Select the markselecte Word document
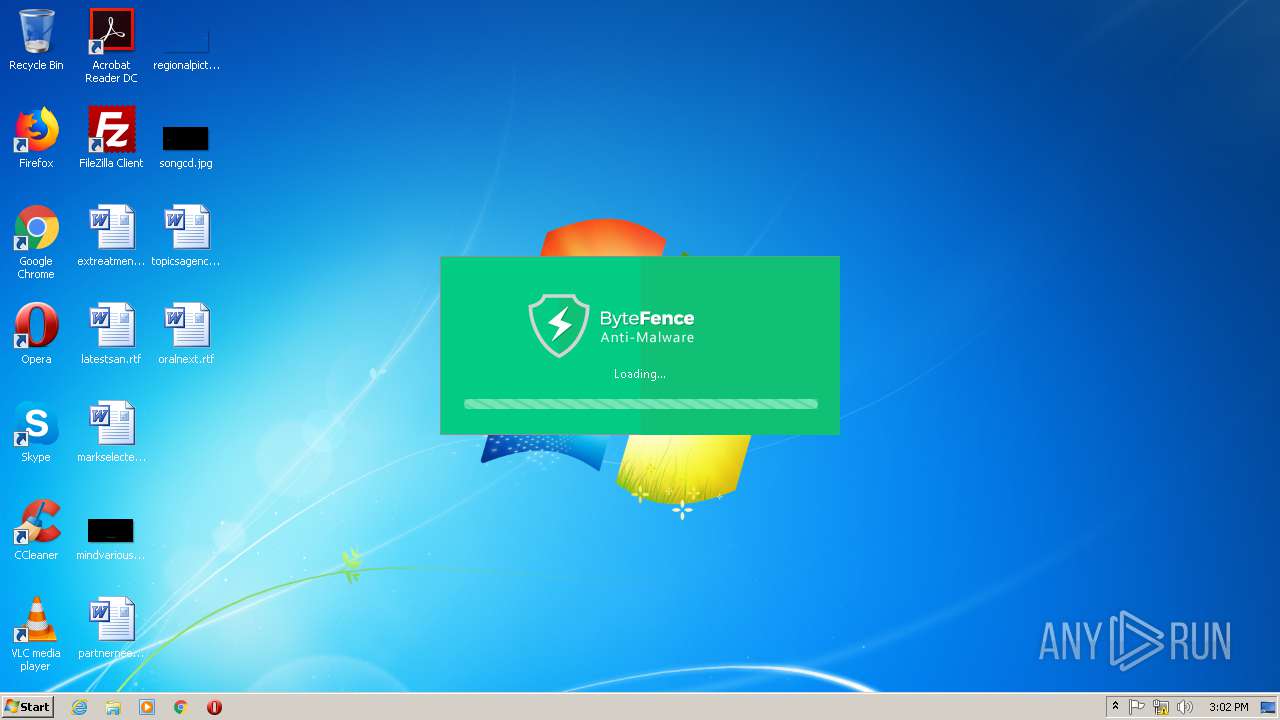This screenshot has width=1280, height=720. coord(111,432)
